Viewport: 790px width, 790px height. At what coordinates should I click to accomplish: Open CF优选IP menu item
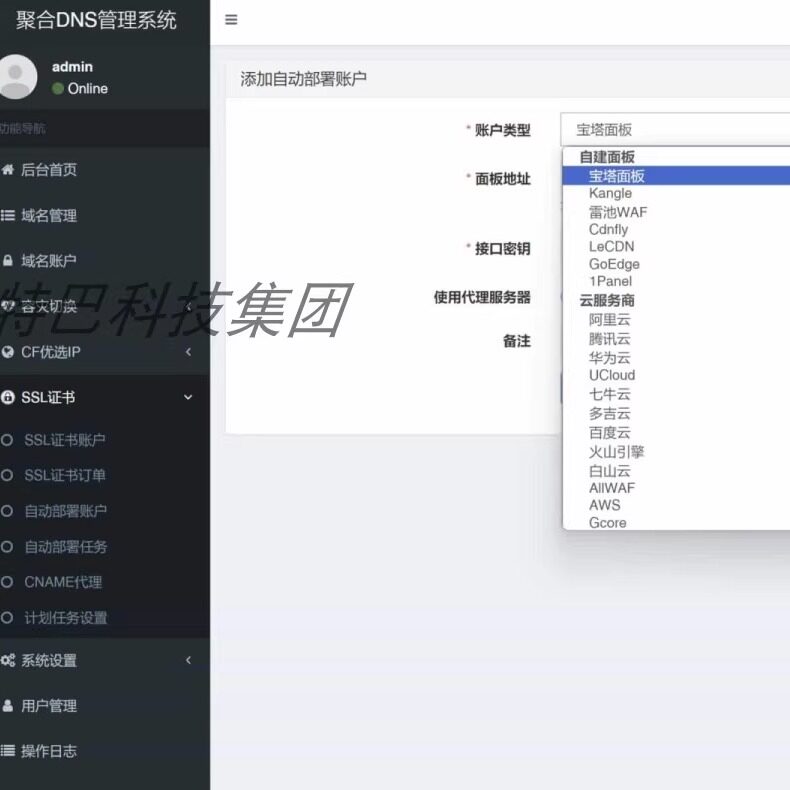(51, 352)
